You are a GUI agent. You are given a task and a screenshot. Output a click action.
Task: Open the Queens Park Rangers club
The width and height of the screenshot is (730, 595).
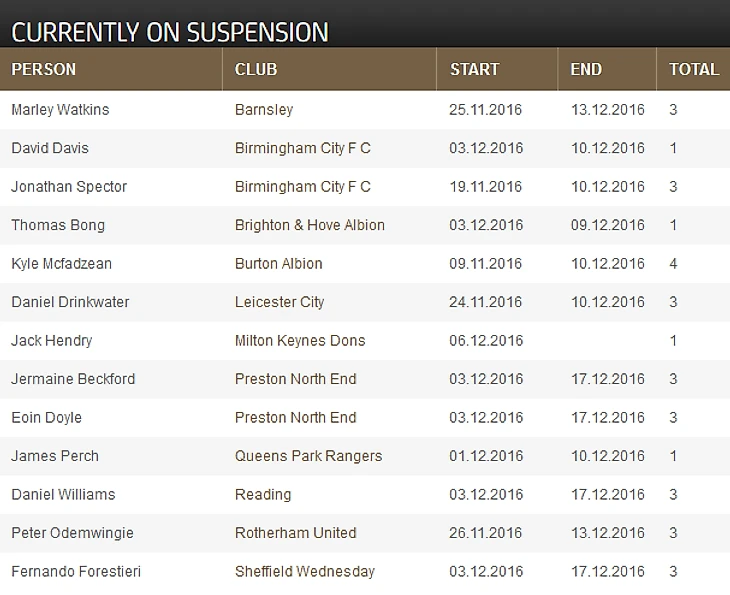tap(309, 456)
